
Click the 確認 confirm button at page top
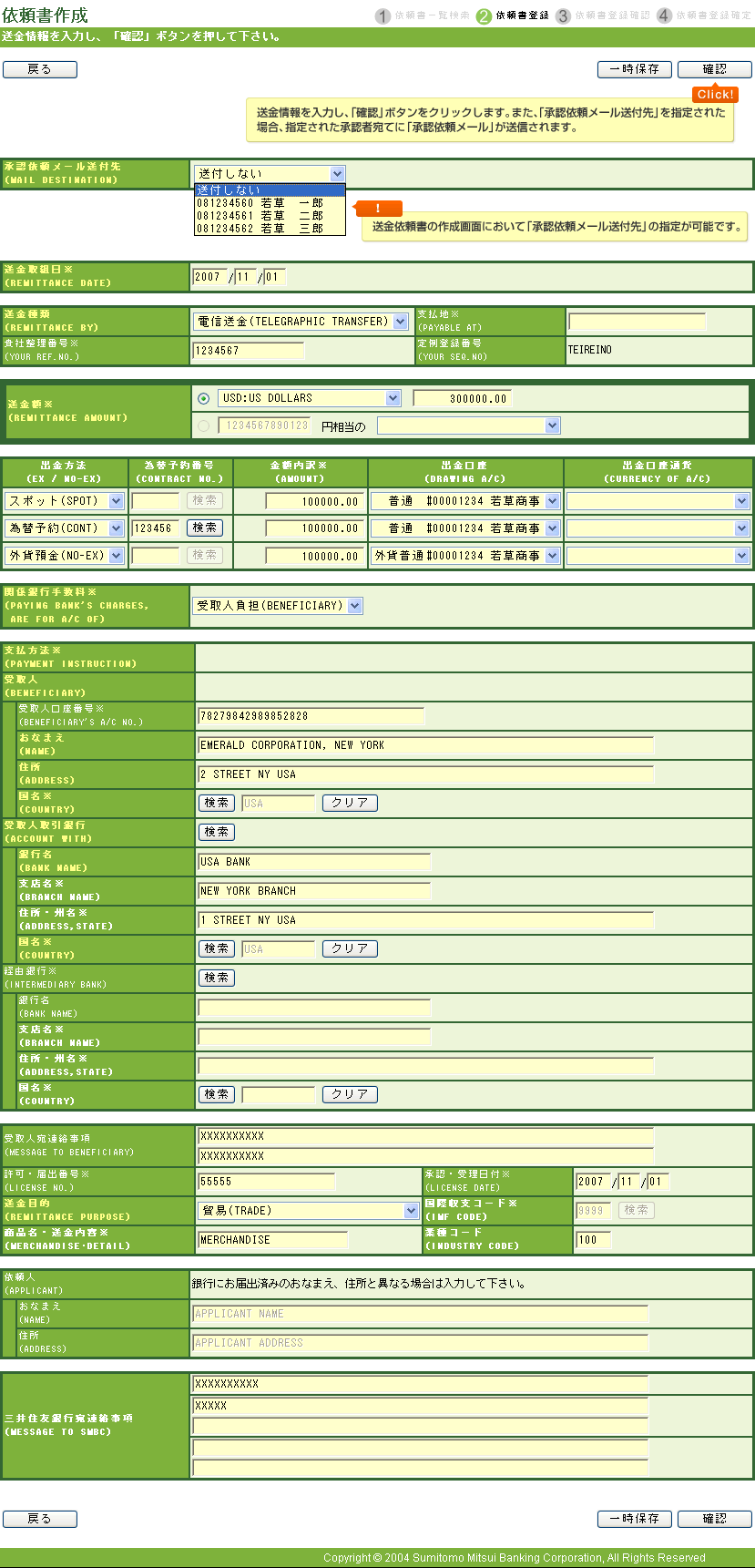click(x=715, y=69)
